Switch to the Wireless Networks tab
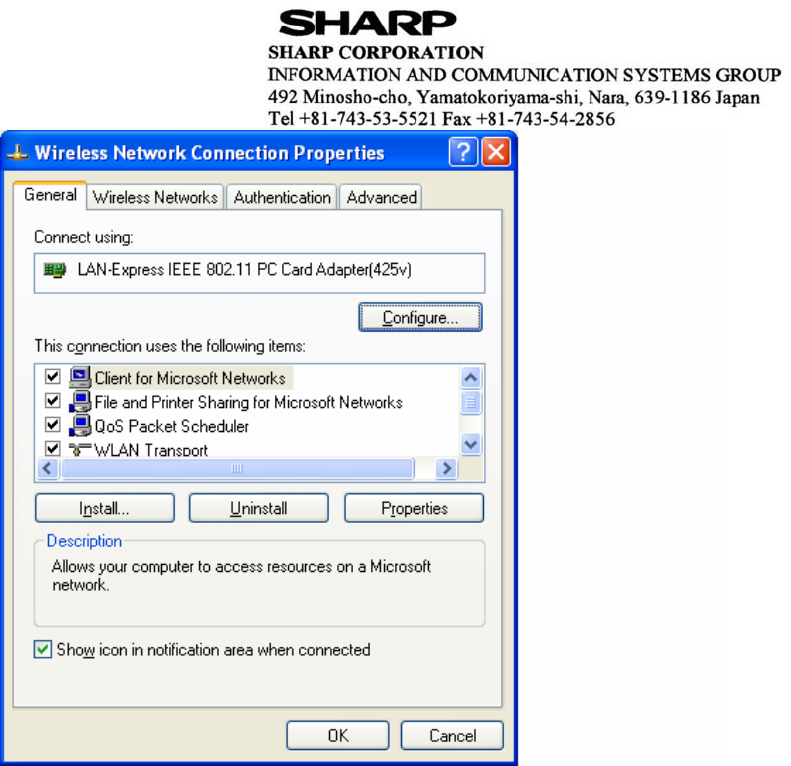This screenshot has height=766, width=791. point(155,197)
